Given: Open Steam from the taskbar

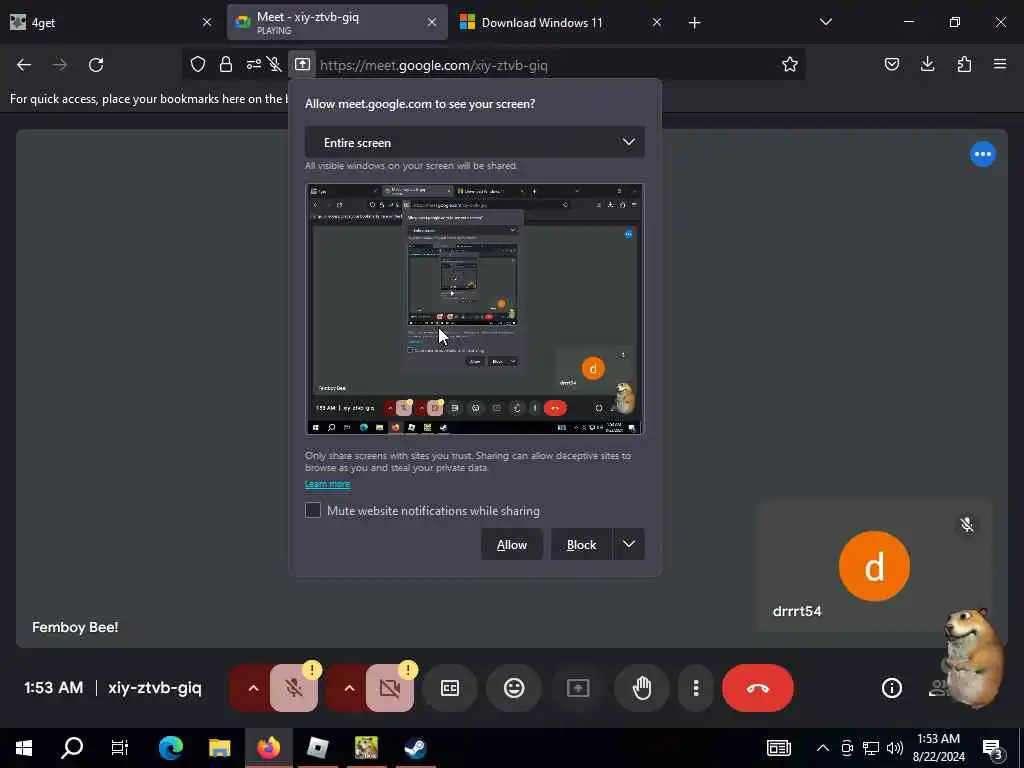Looking at the screenshot, I should [x=415, y=748].
